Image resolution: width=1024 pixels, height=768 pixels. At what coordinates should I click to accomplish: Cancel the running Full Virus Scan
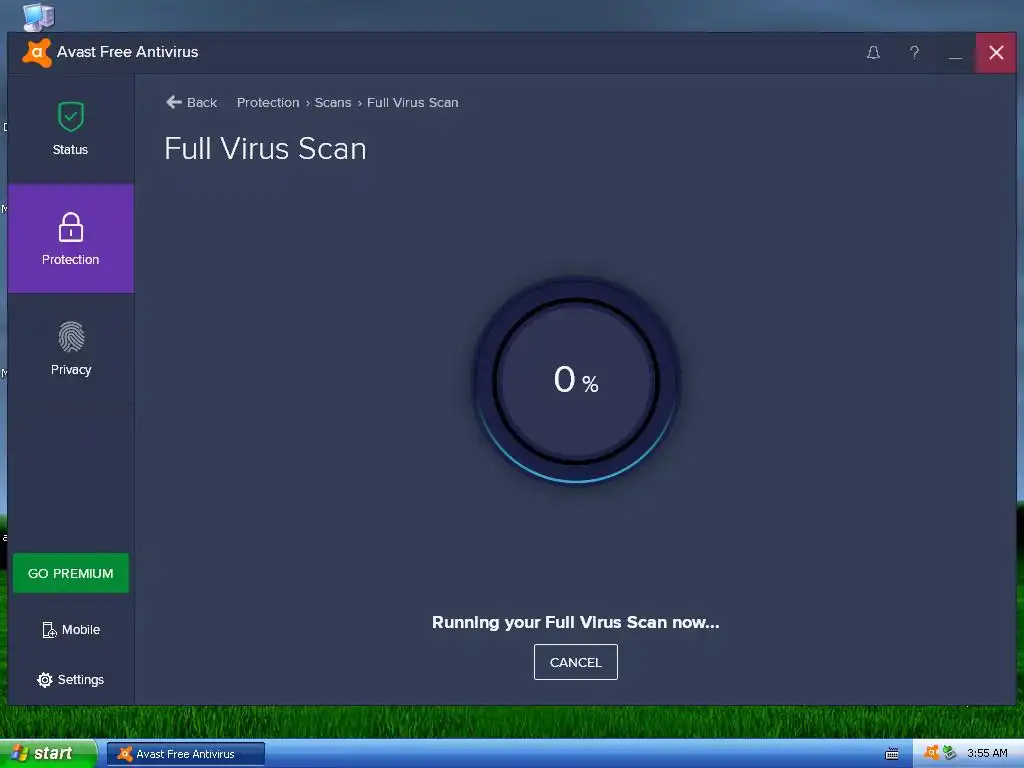point(575,662)
